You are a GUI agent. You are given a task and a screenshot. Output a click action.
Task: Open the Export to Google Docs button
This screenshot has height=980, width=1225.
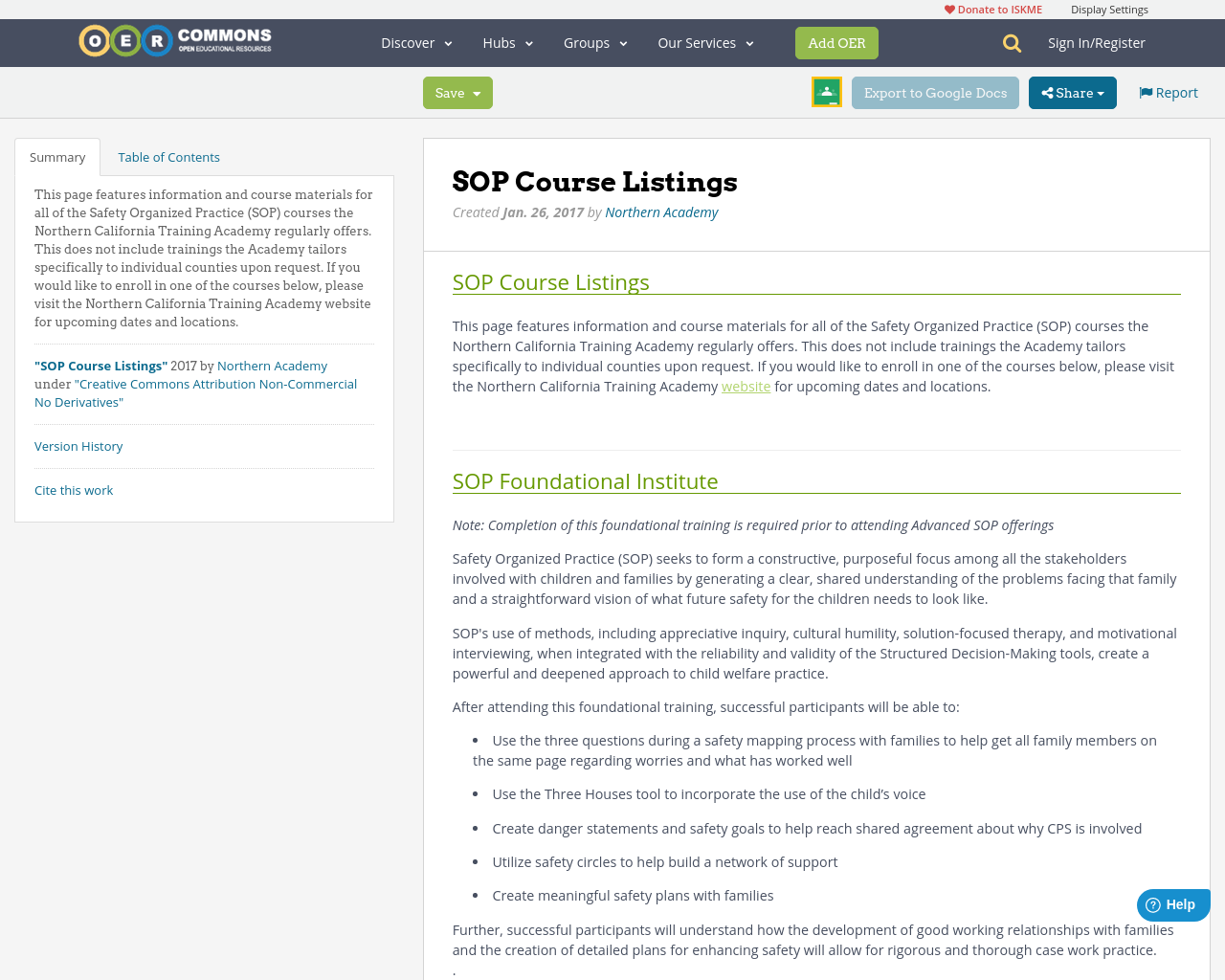tap(935, 91)
